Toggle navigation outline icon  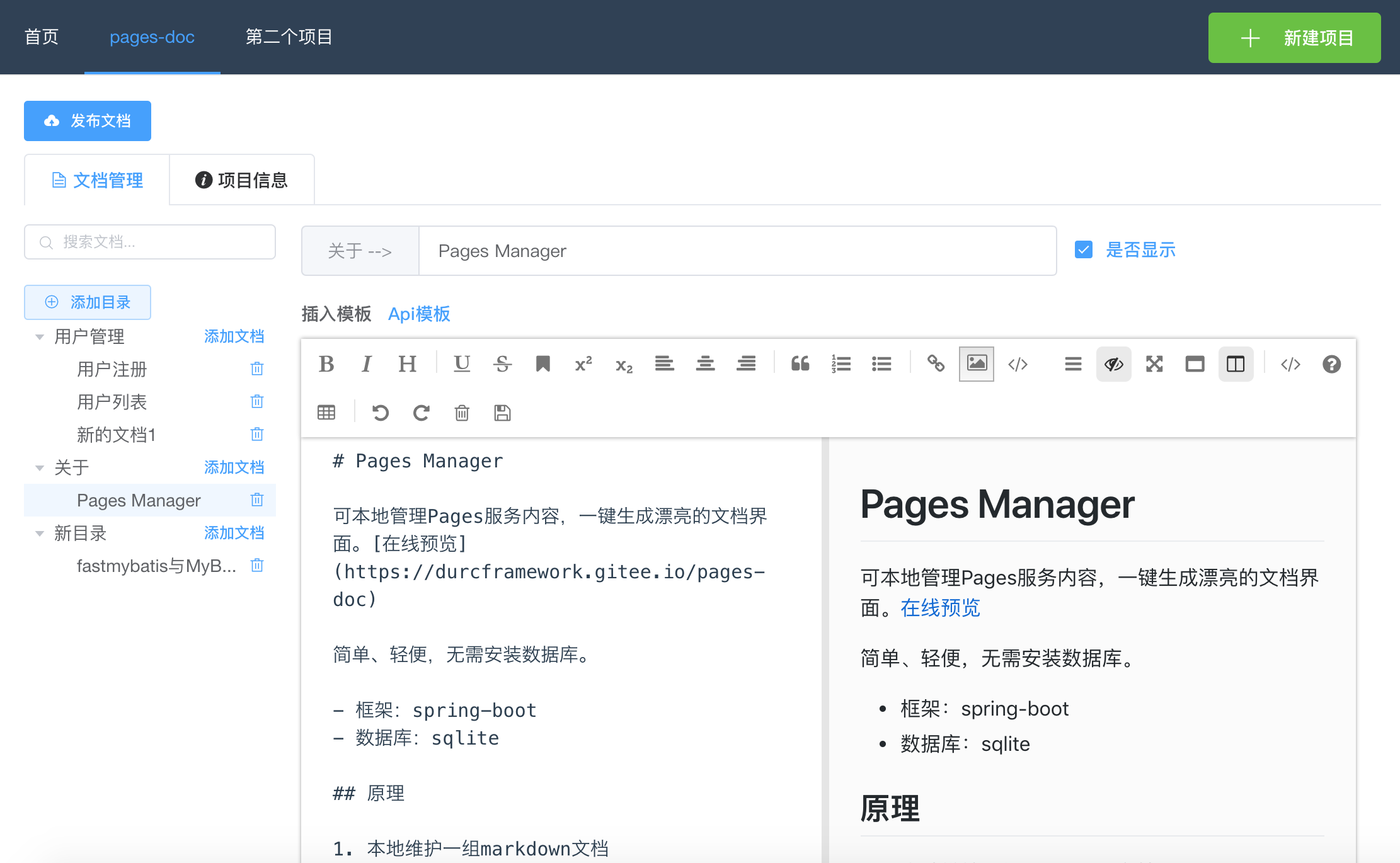(1073, 363)
